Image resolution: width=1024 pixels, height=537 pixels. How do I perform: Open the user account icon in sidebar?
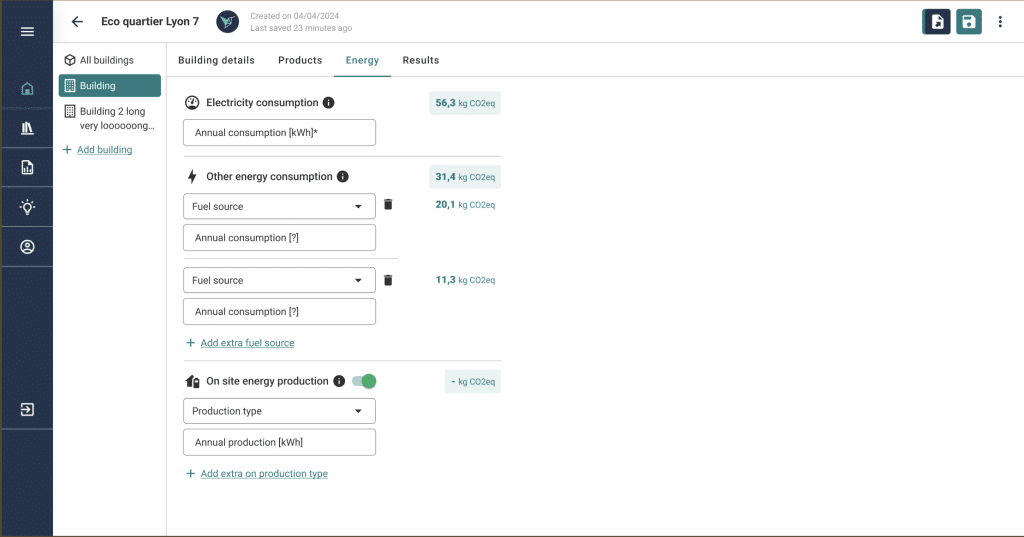click(x=27, y=247)
